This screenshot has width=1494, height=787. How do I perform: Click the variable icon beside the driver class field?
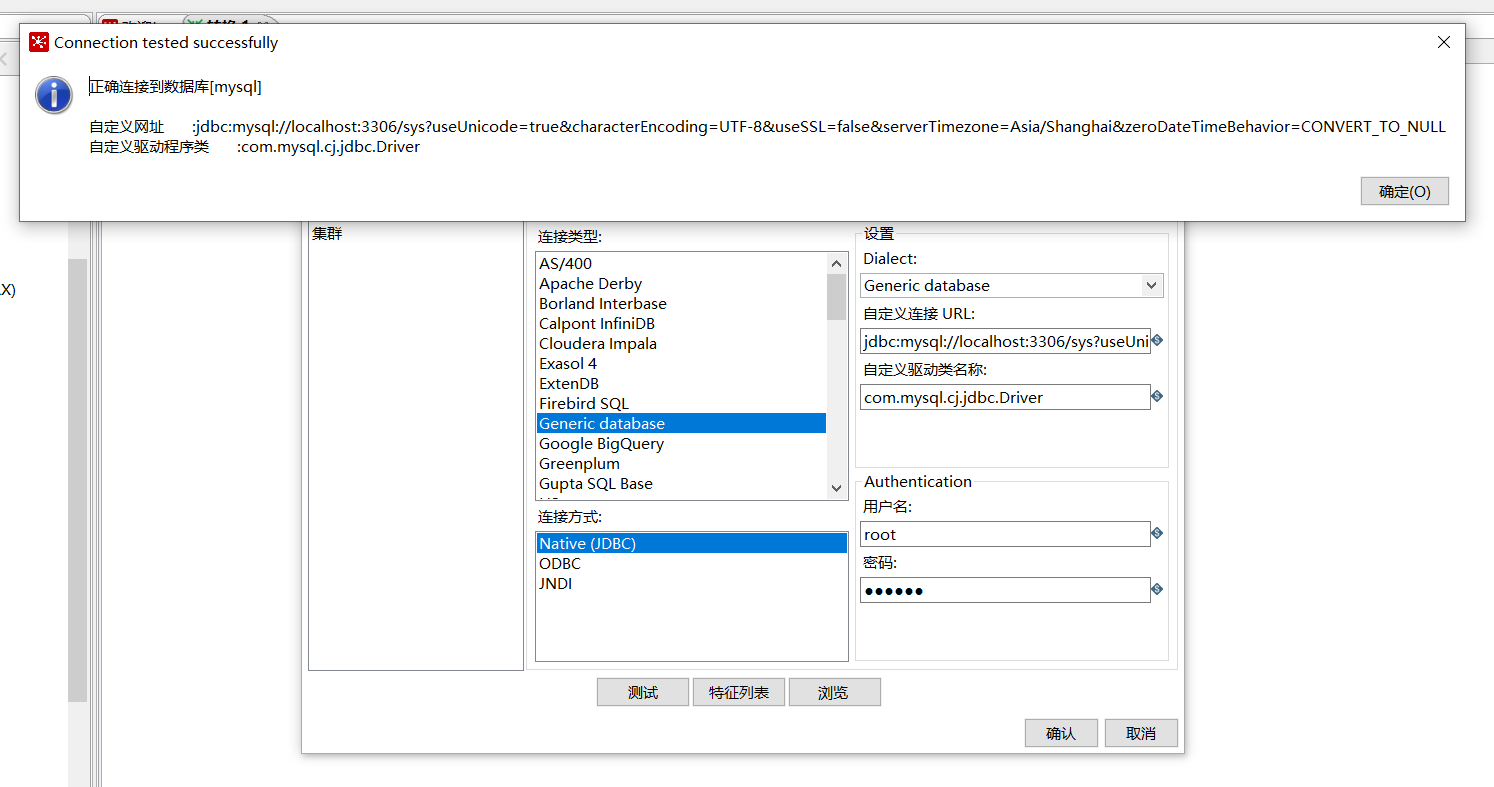click(x=1157, y=396)
